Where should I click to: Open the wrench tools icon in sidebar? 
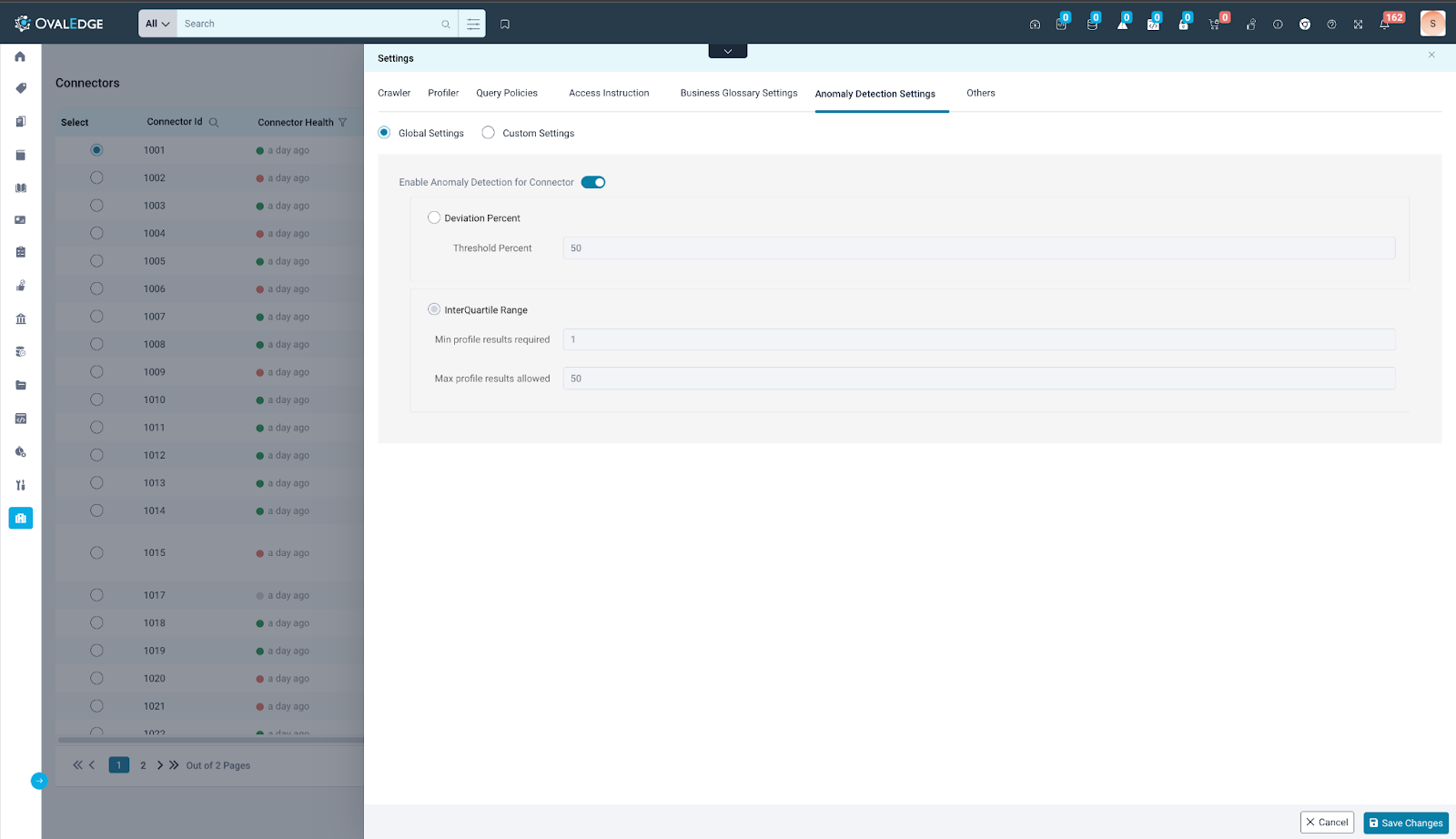point(20,485)
